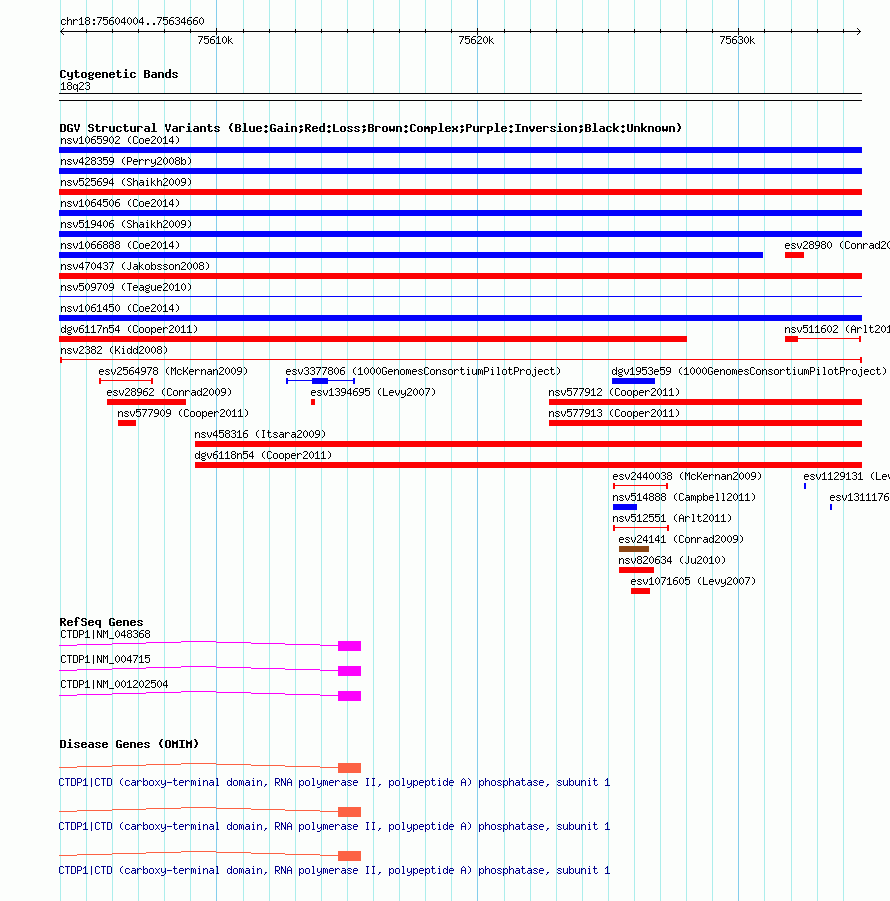Click the nsv458316 (Itsara2009) variant label
The image size is (890, 901).
click(260, 434)
